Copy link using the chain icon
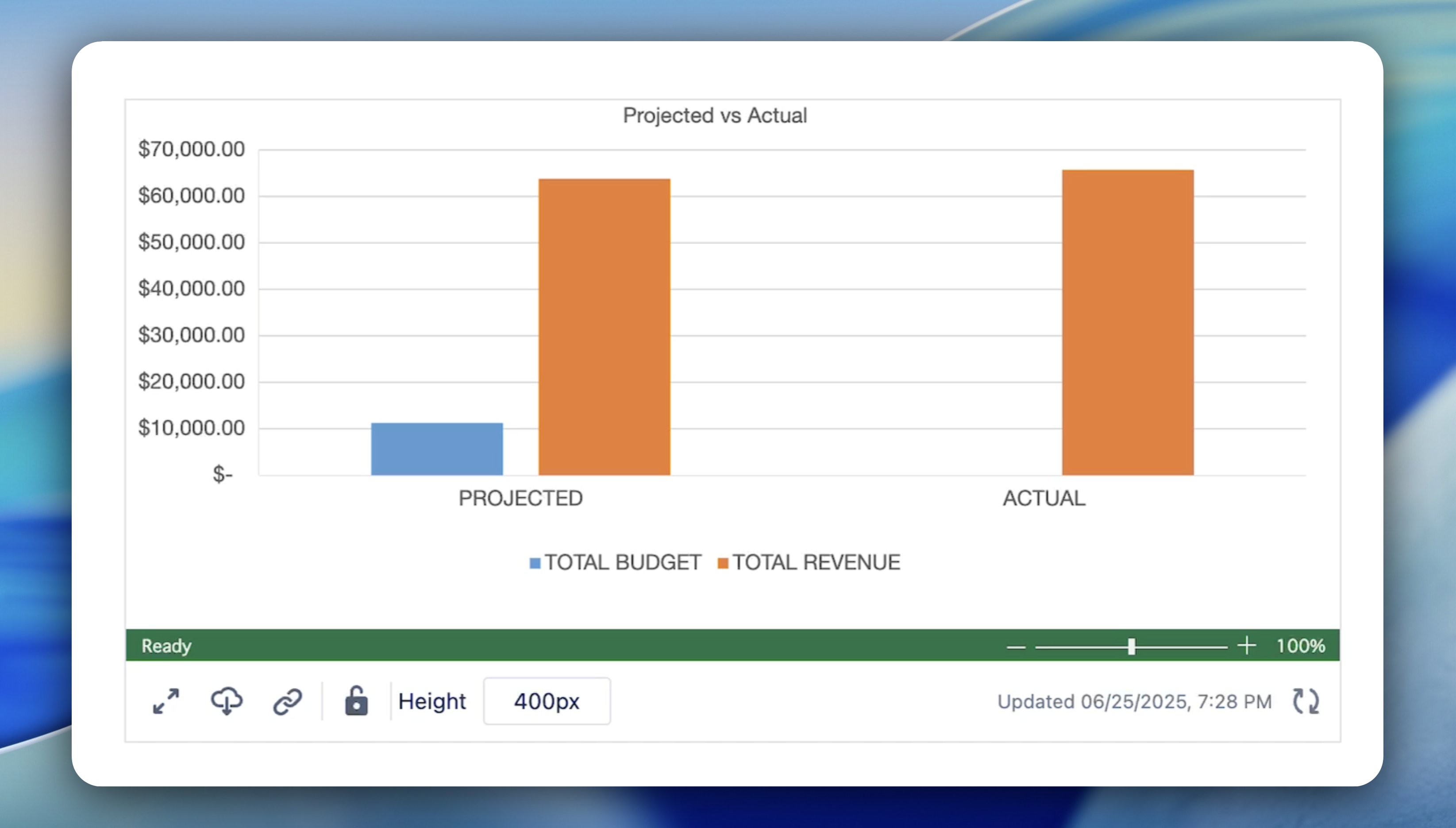 click(288, 701)
